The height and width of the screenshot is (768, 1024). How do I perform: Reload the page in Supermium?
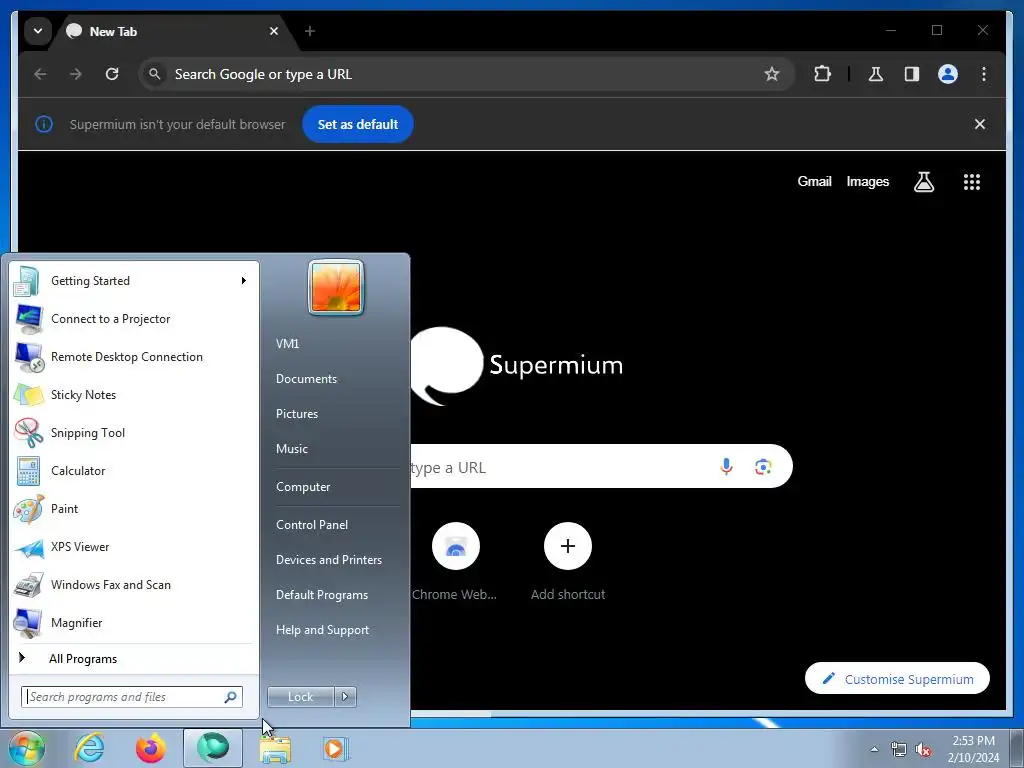coord(112,74)
